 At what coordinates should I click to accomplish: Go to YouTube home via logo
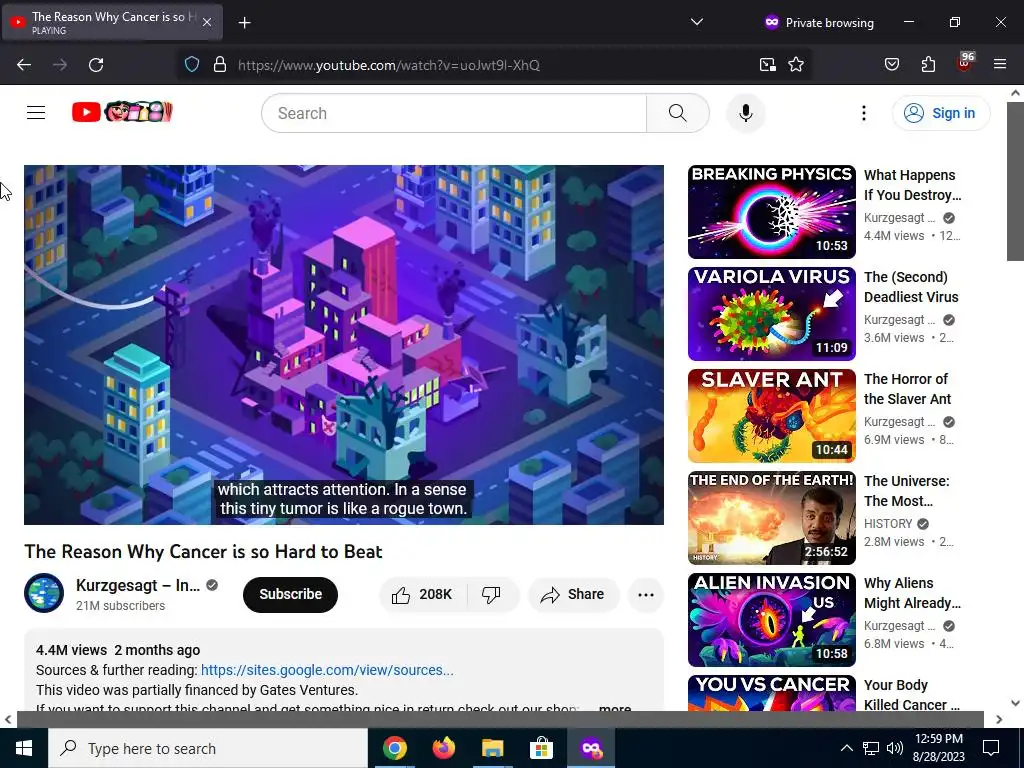coord(122,112)
